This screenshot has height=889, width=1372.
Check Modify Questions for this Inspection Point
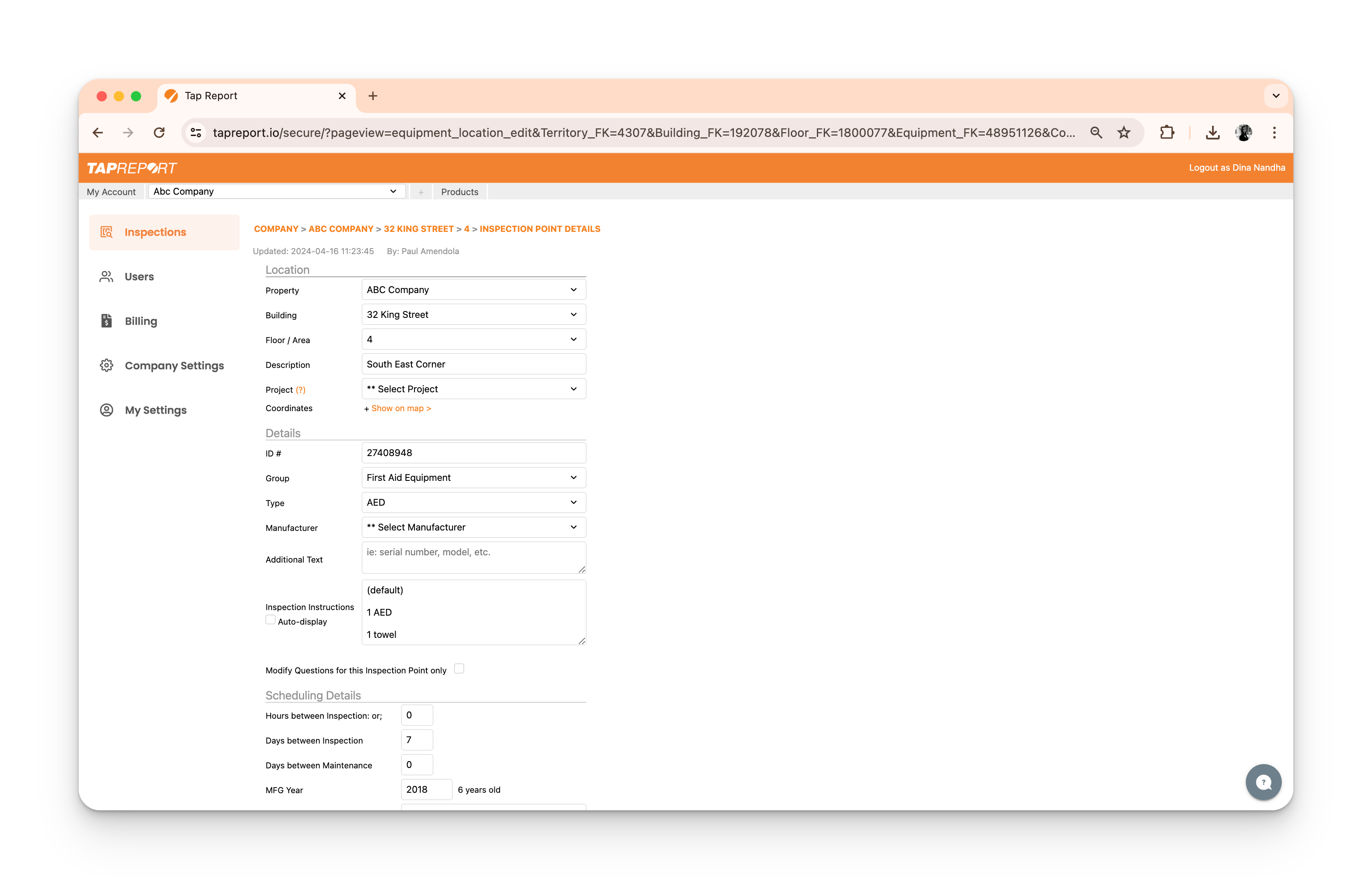pos(459,669)
